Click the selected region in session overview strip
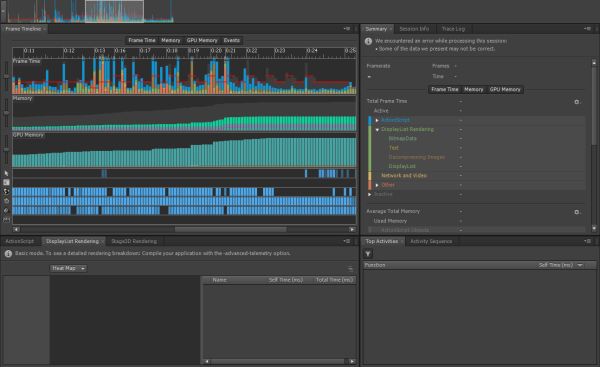 pyautogui.click(x=114, y=11)
